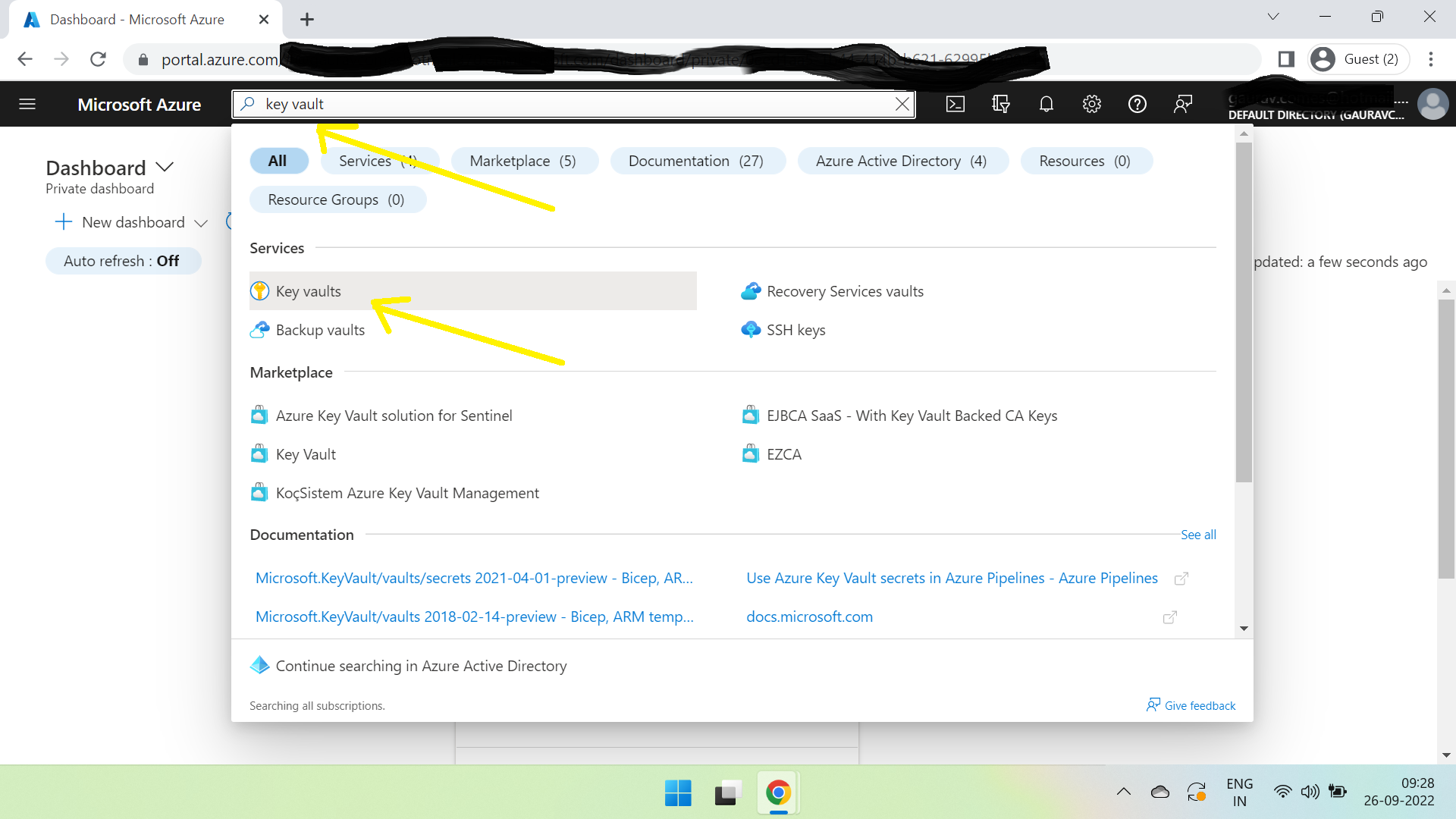Viewport: 1456px width, 819px height.
Task: Click the search results vertical scrollbar
Action: (1244, 311)
